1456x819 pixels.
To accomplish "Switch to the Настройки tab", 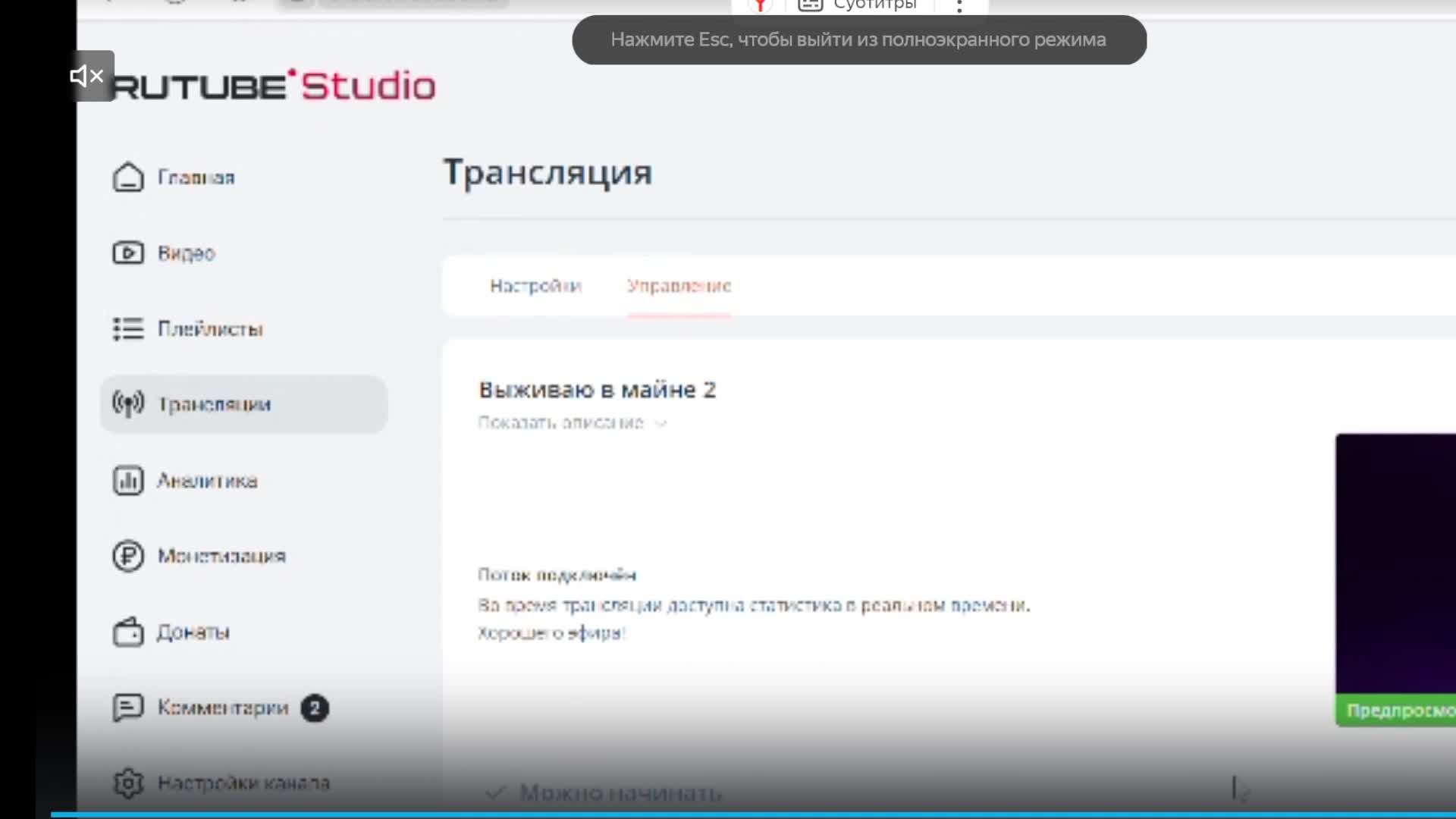I will [x=535, y=286].
